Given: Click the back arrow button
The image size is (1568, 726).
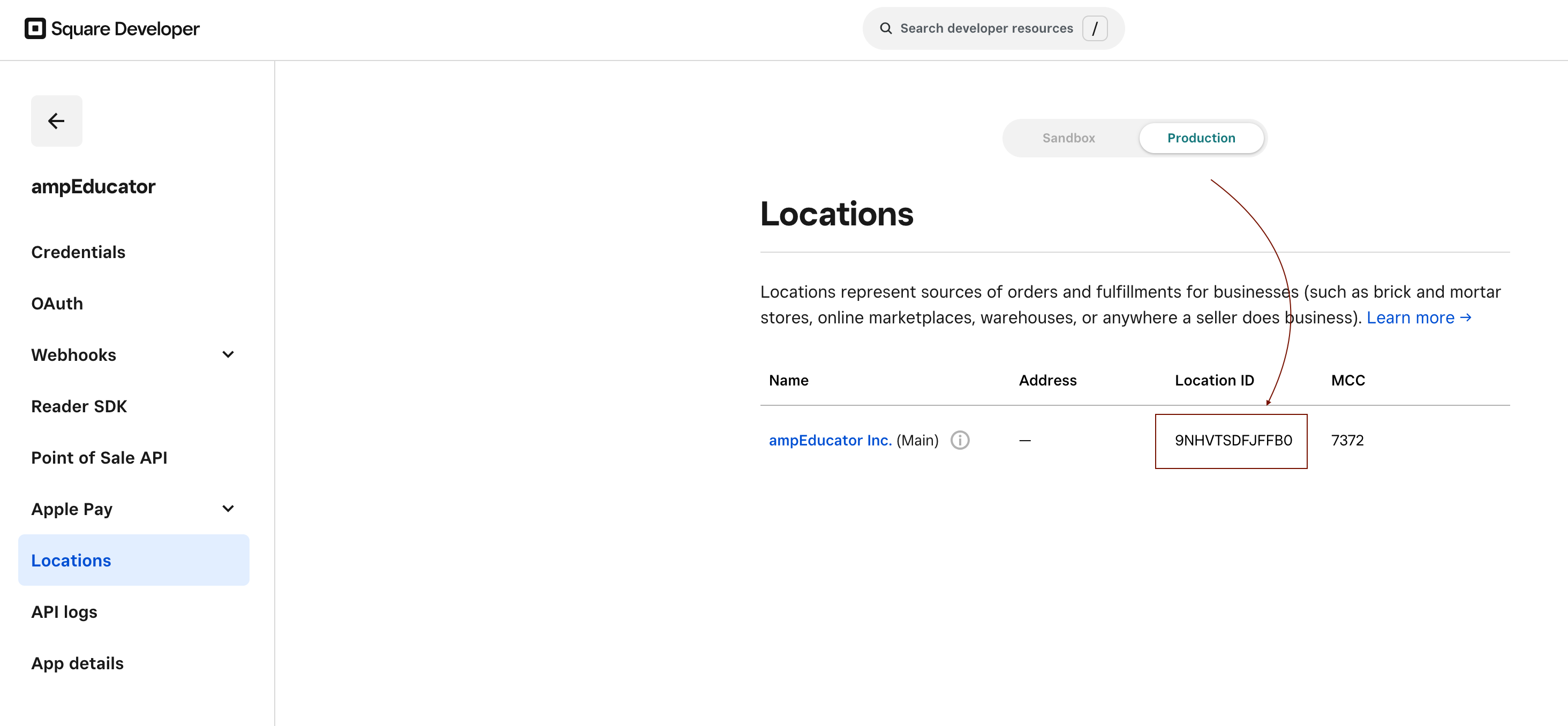Looking at the screenshot, I should (57, 120).
